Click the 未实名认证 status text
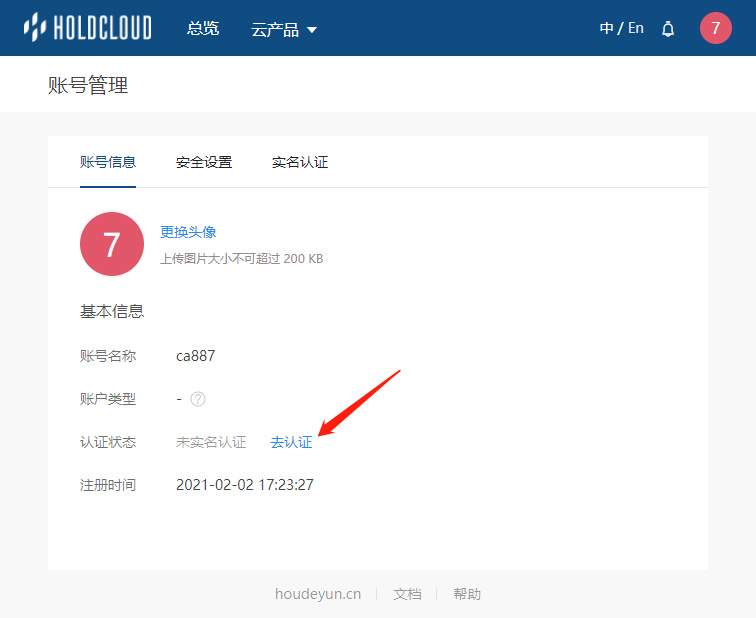 click(211, 442)
